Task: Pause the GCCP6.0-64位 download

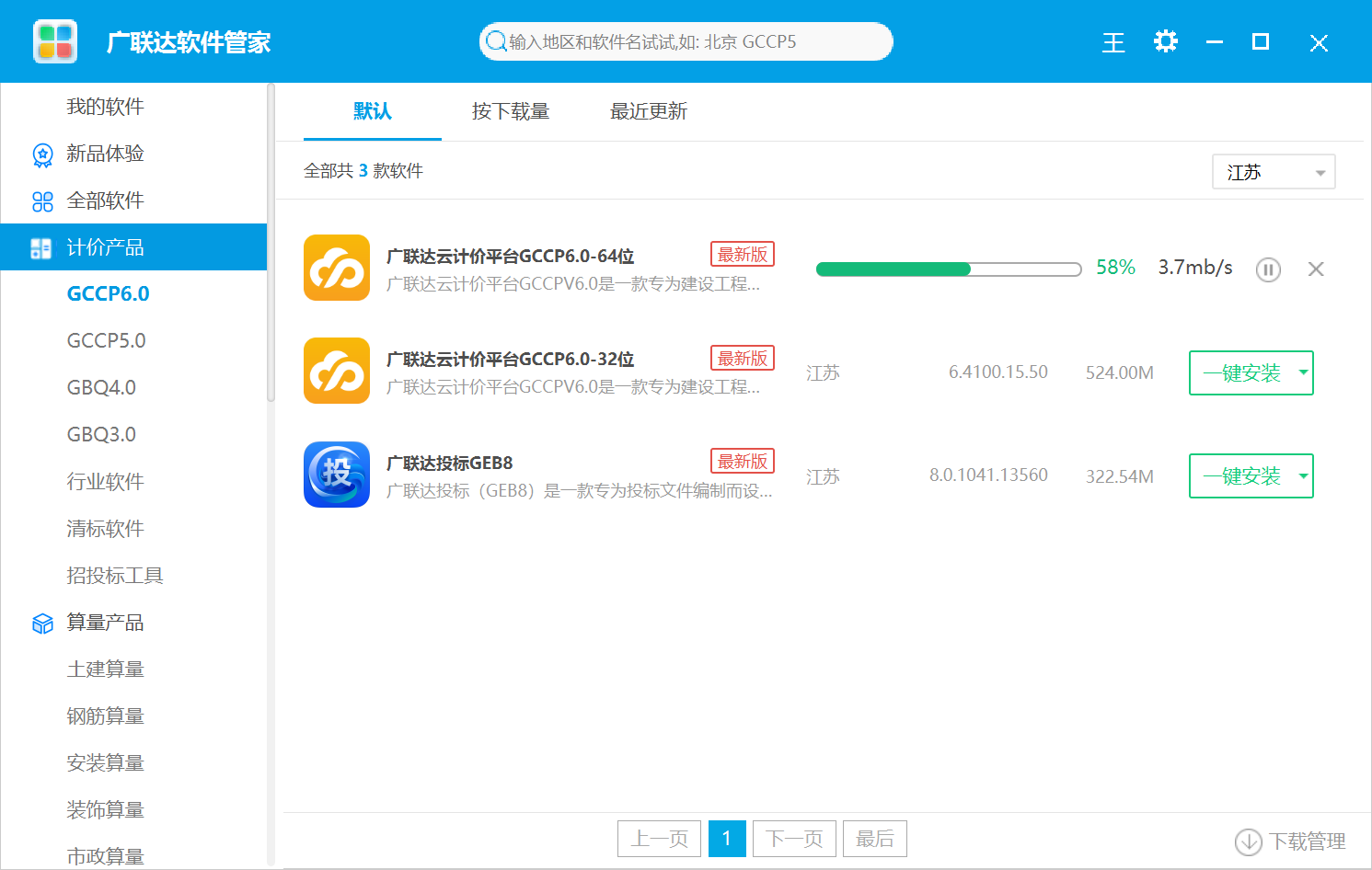Action: [x=1268, y=269]
